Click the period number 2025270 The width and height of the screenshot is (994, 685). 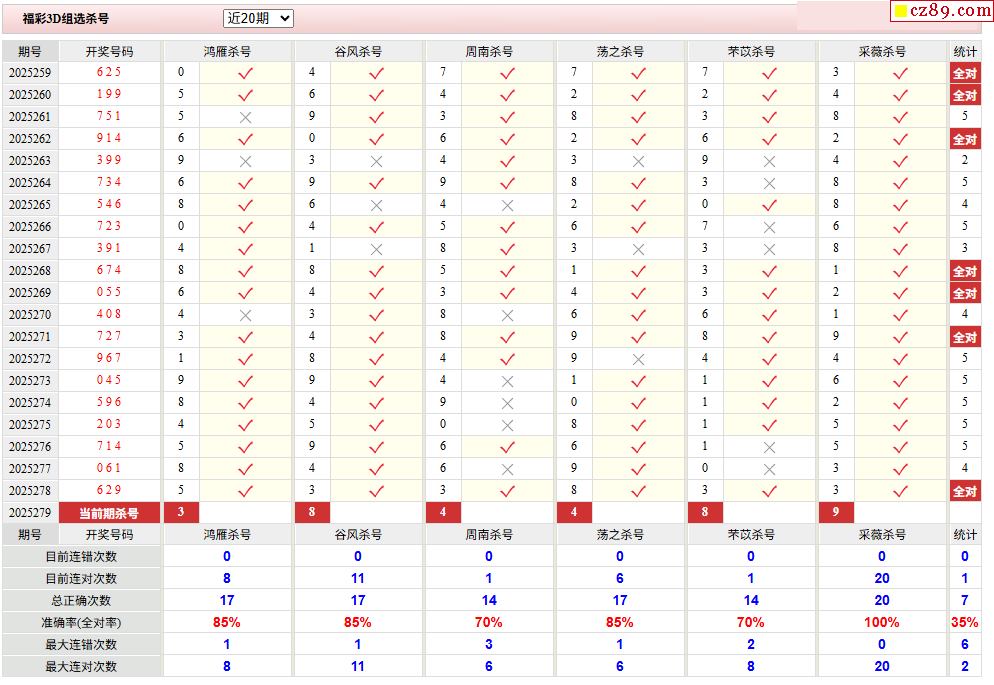coord(30,314)
